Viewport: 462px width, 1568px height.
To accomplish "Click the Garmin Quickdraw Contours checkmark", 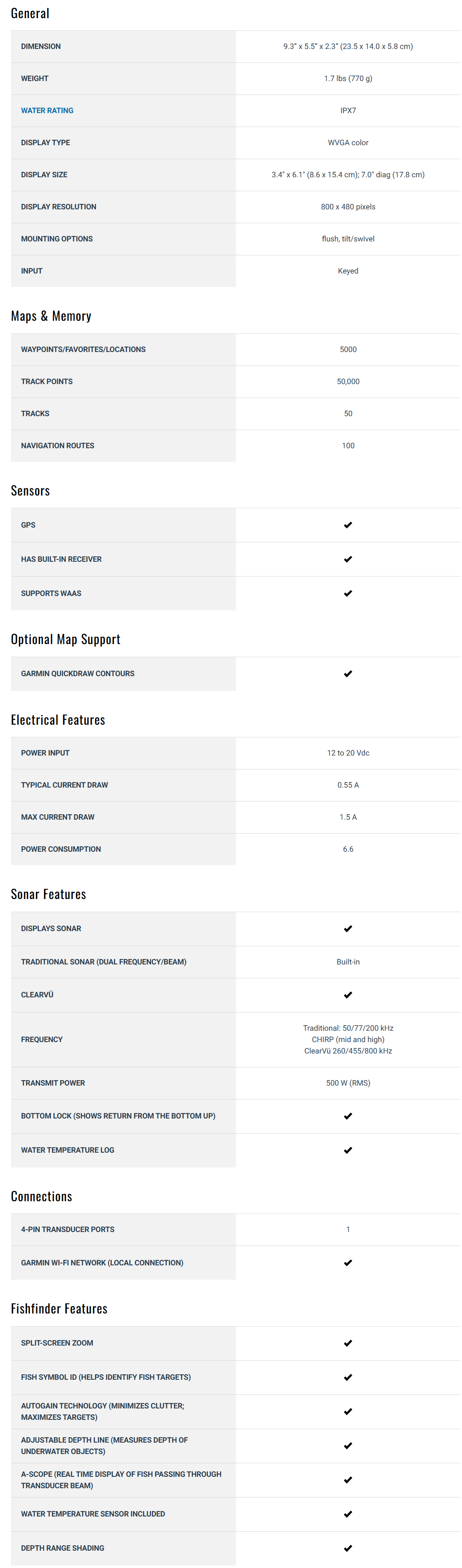I will click(348, 674).
